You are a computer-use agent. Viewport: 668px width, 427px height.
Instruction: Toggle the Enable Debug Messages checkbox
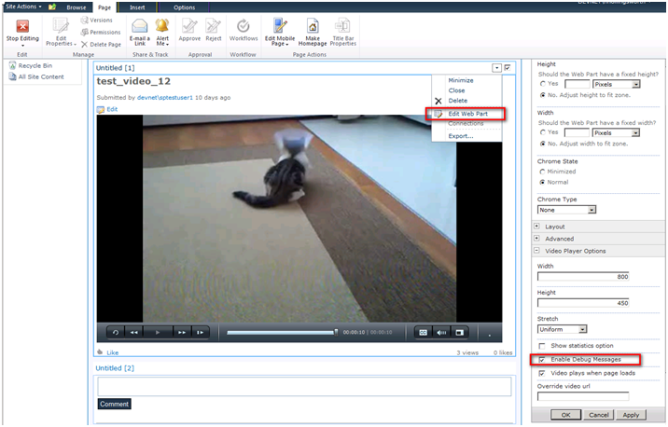click(x=543, y=359)
